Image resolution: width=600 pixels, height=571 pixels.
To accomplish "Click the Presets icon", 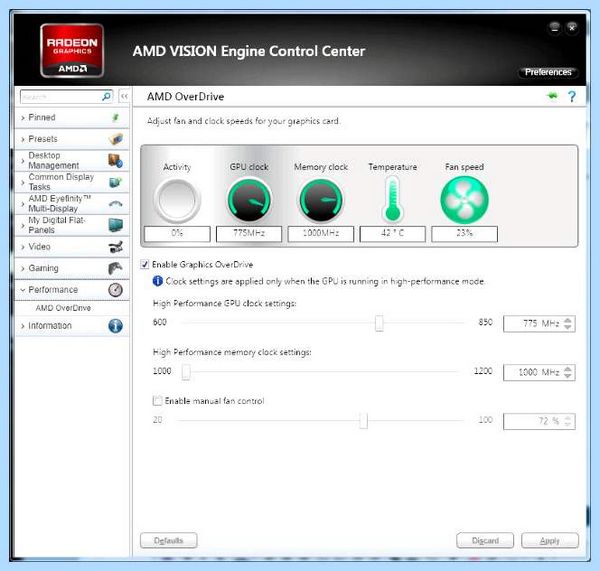I will (116, 139).
